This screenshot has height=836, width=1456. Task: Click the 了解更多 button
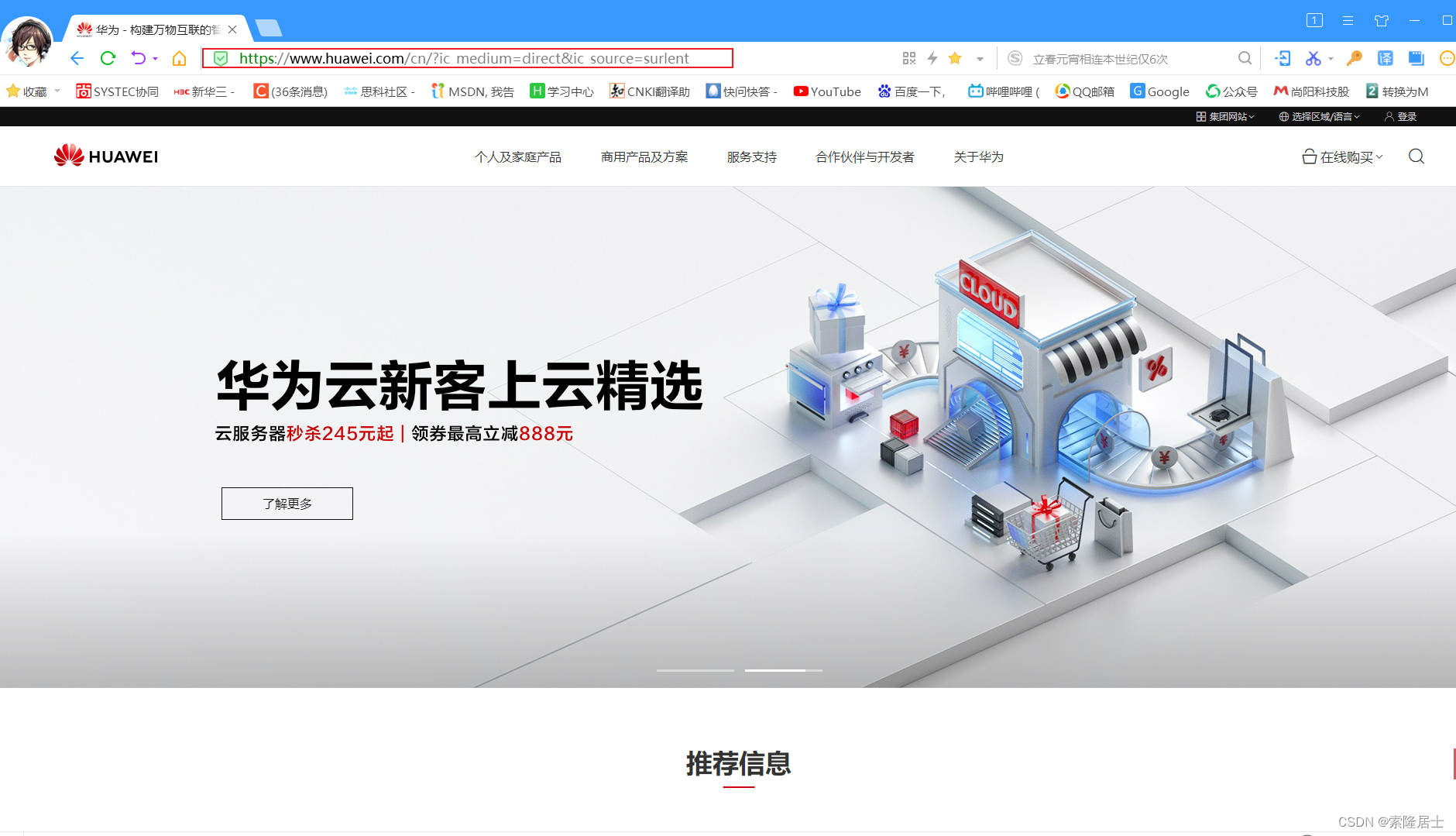[287, 504]
